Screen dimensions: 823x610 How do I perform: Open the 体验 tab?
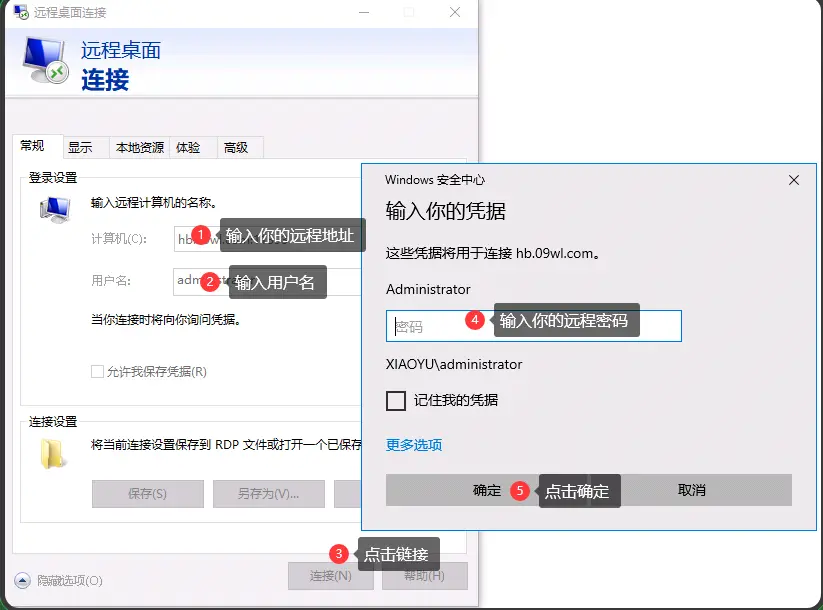(x=193, y=148)
